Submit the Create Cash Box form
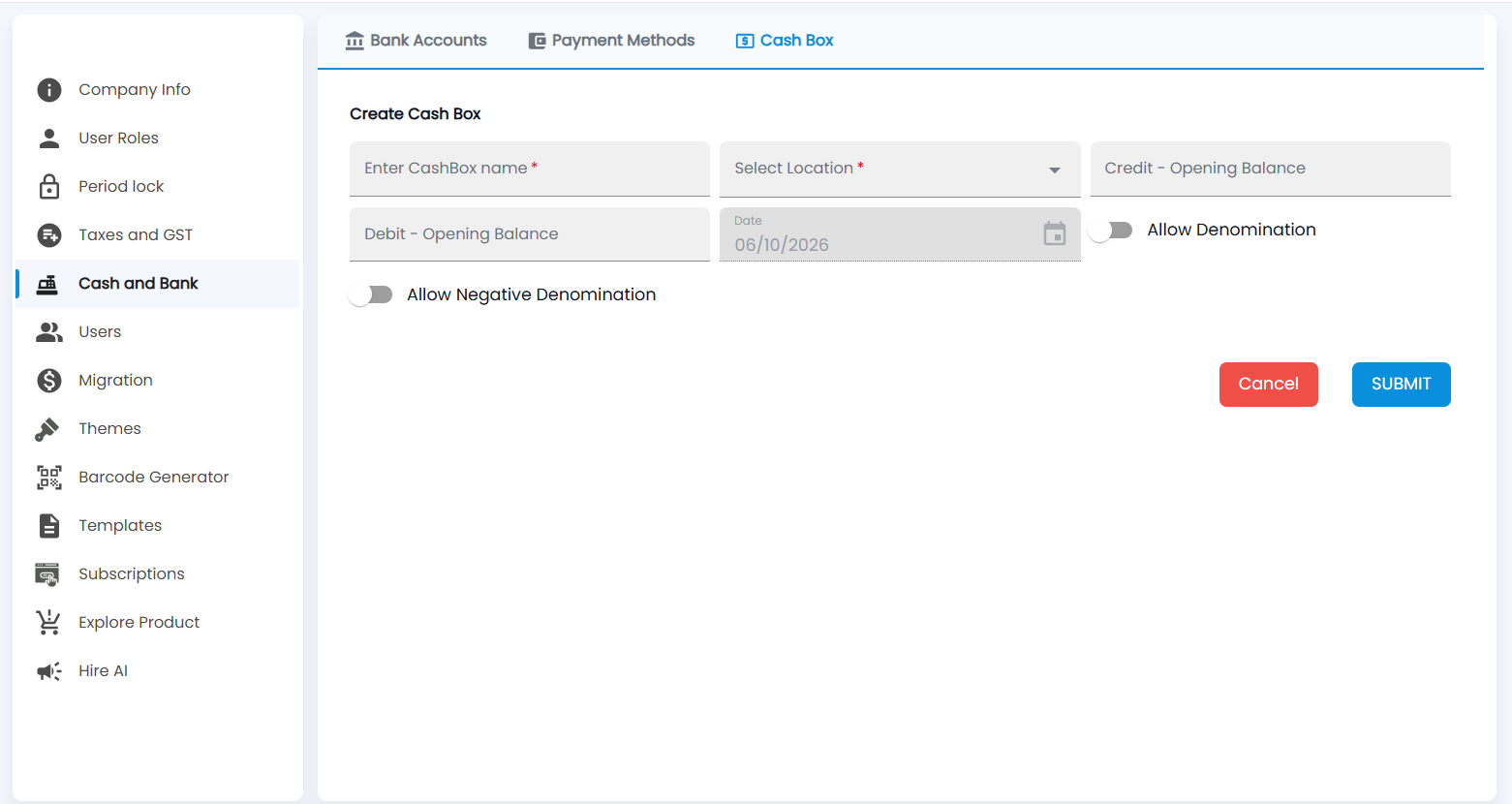 click(1402, 385)
